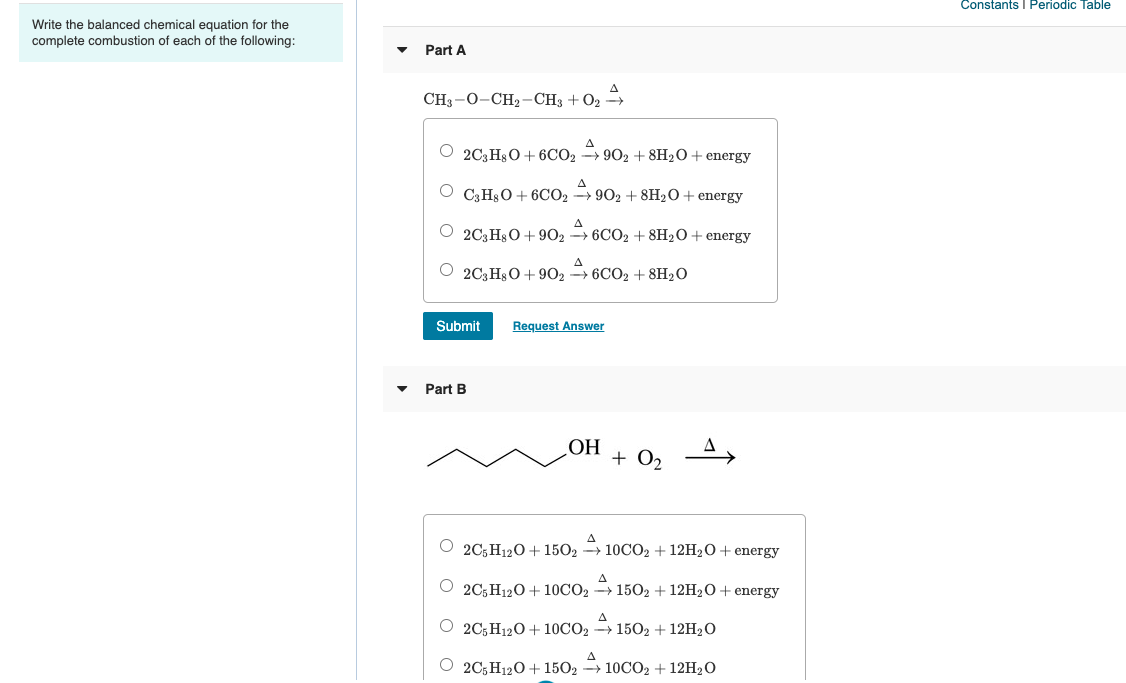Request Answer for Part A
Screen dimensions: 1126x683
pyautogui.click(x=558, y=326)
